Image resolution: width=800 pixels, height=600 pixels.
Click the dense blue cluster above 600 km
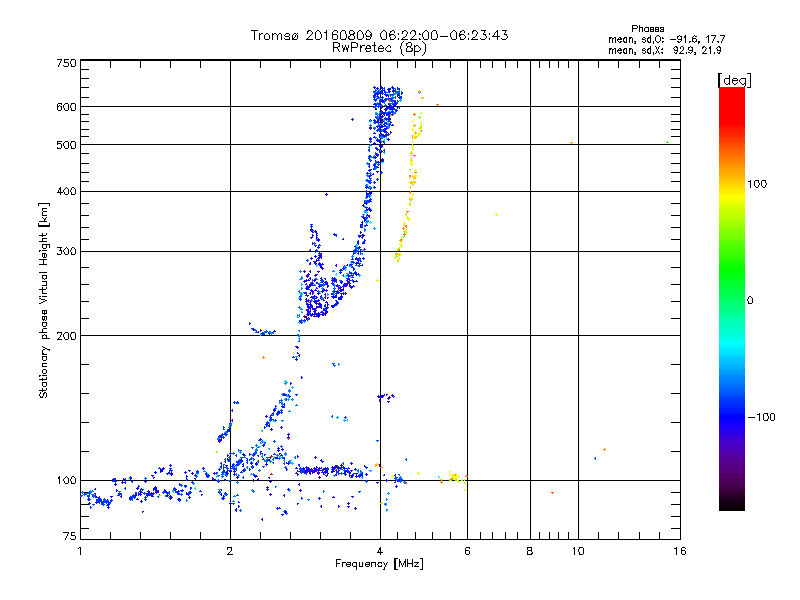(x=387, y=96)
